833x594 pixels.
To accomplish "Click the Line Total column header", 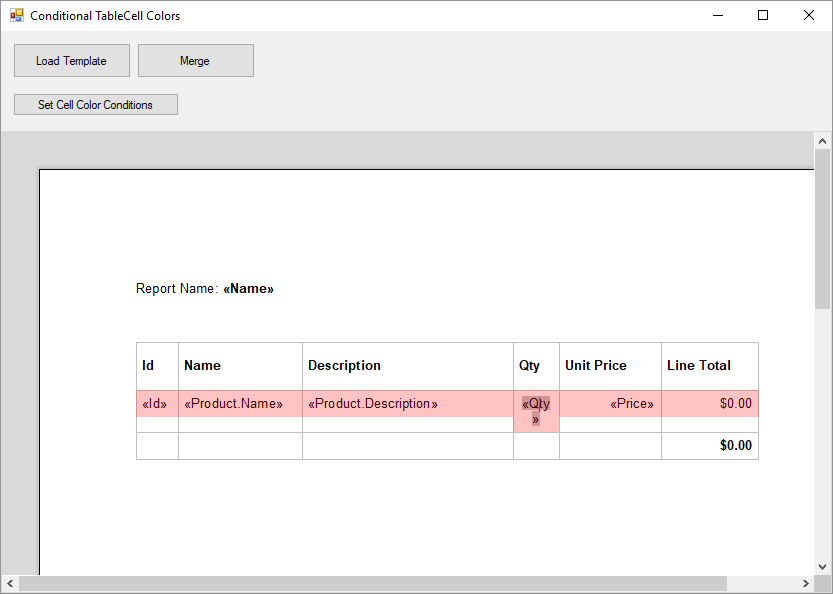I will point(699,366).
